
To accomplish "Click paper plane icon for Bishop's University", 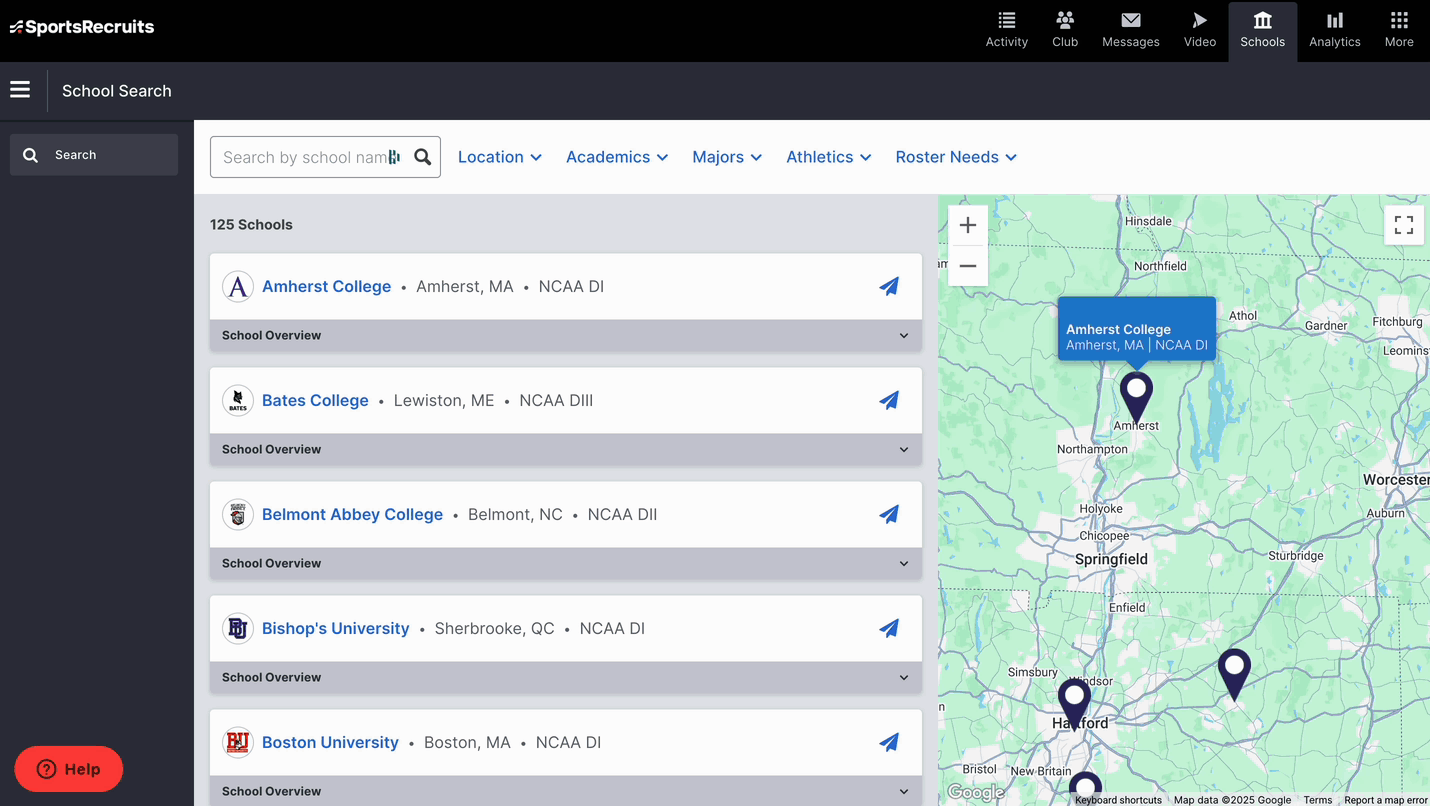I will point(889,628).
